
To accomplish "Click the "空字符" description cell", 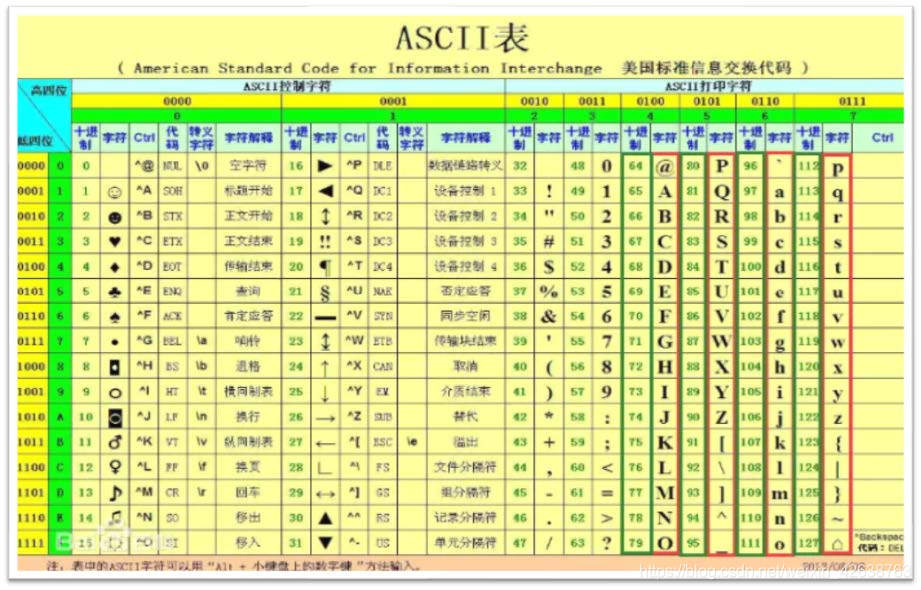I will 248,166.
